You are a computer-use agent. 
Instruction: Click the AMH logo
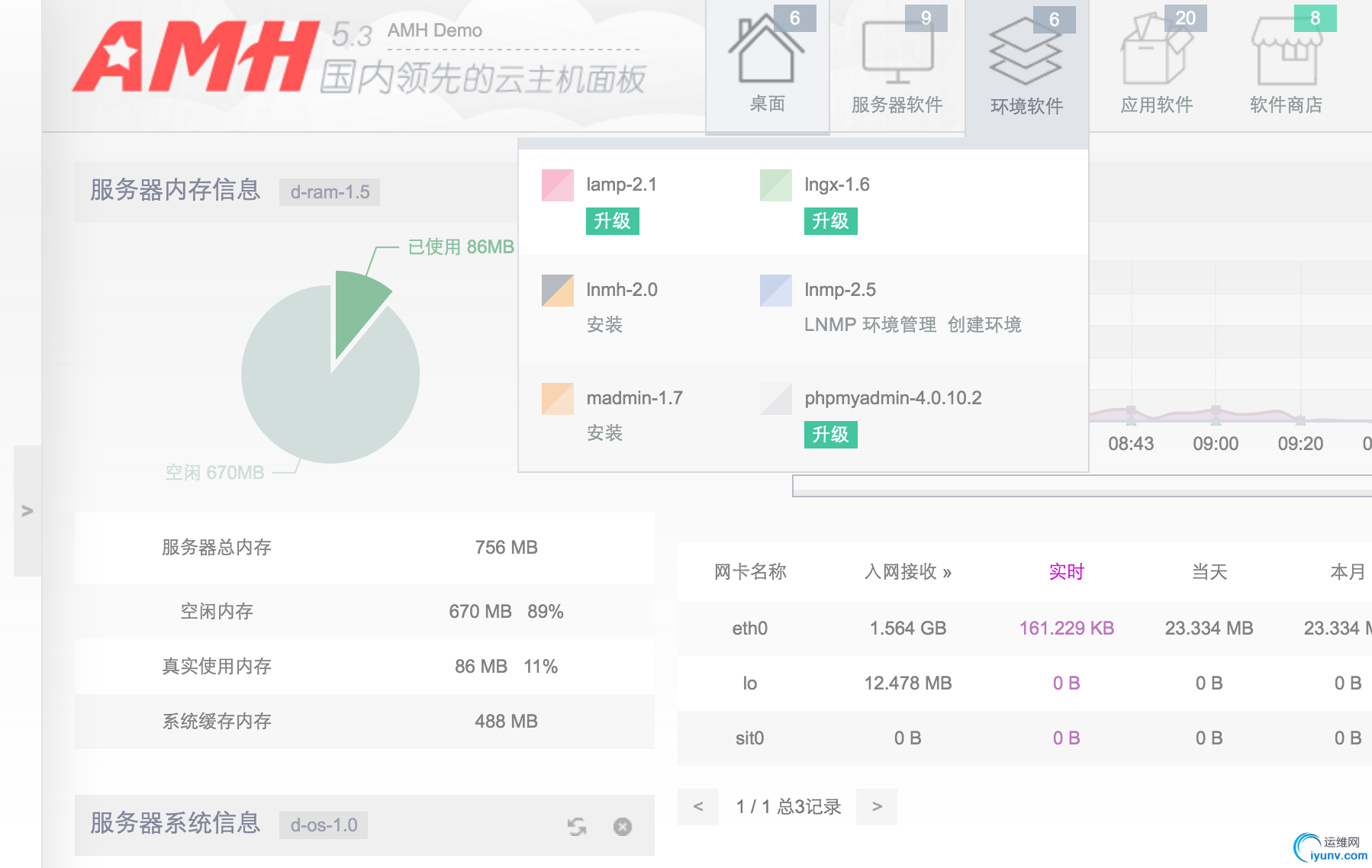pos(196,56)
